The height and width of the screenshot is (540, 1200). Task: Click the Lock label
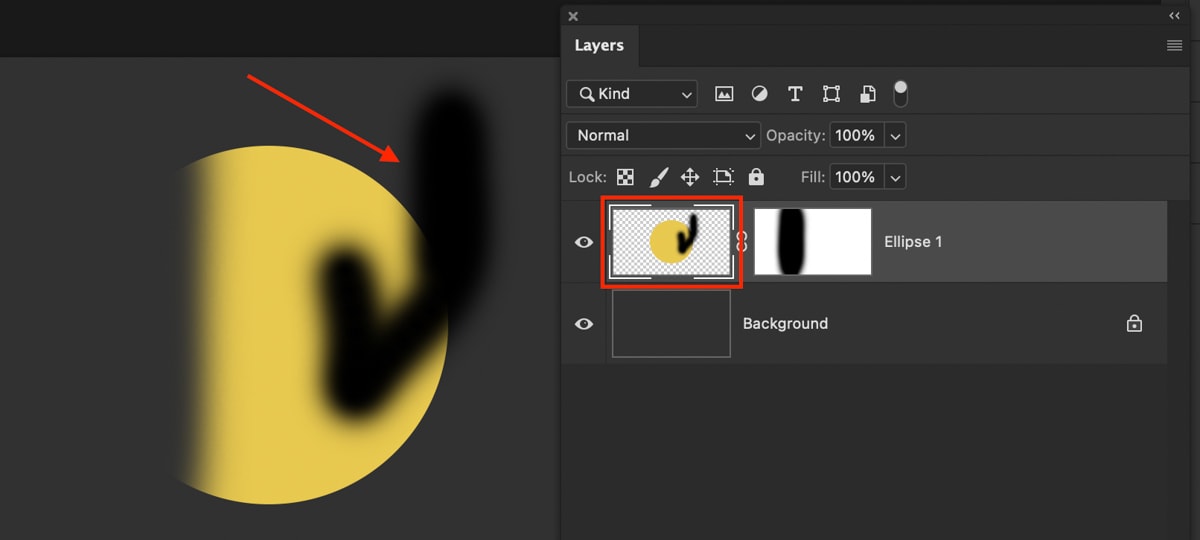click(588, 177)
